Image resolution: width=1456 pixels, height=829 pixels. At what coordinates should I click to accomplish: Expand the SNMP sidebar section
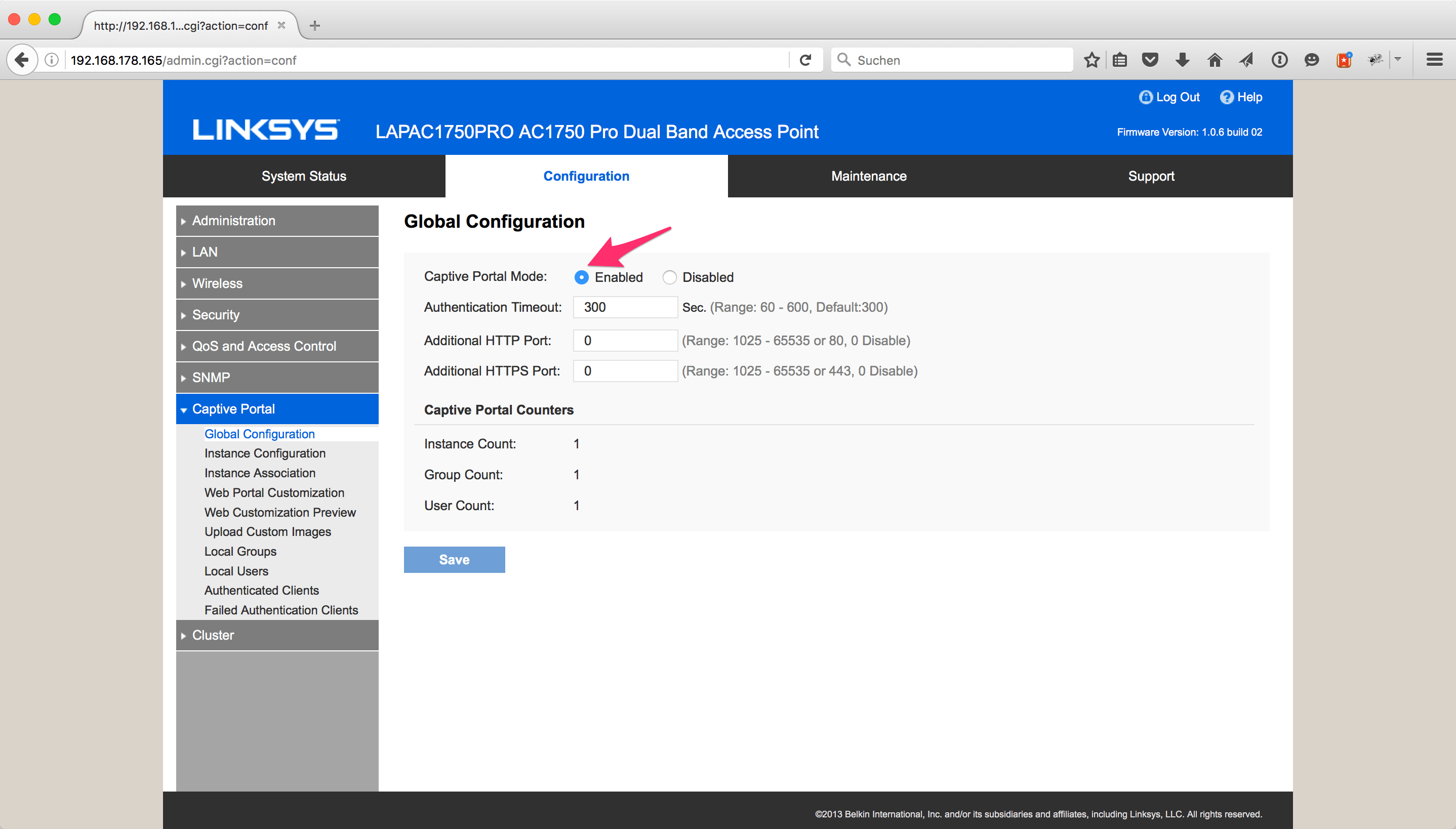pyautogui.click(x=277, y=377)
